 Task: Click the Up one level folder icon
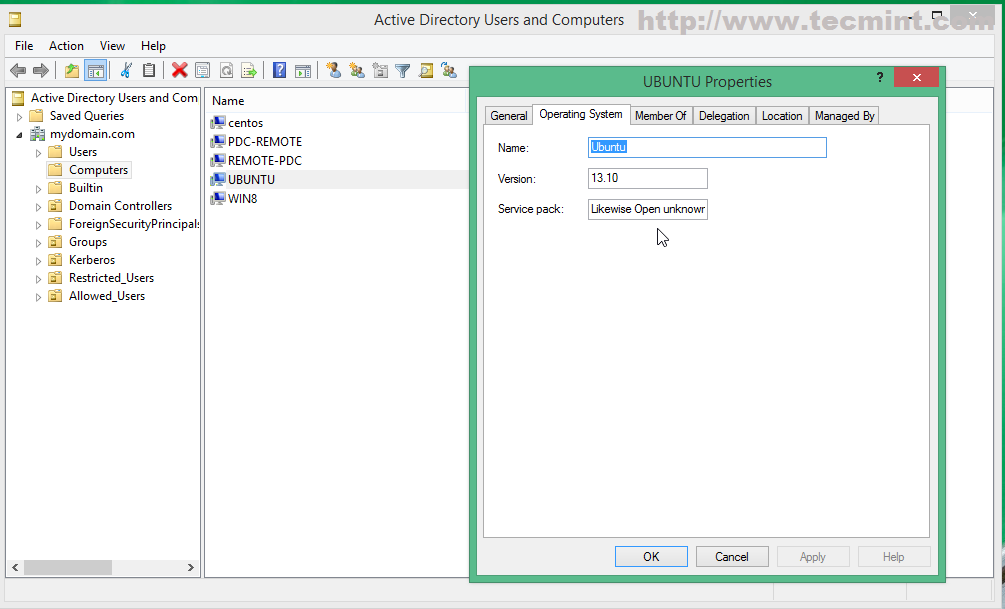[71, 70]
